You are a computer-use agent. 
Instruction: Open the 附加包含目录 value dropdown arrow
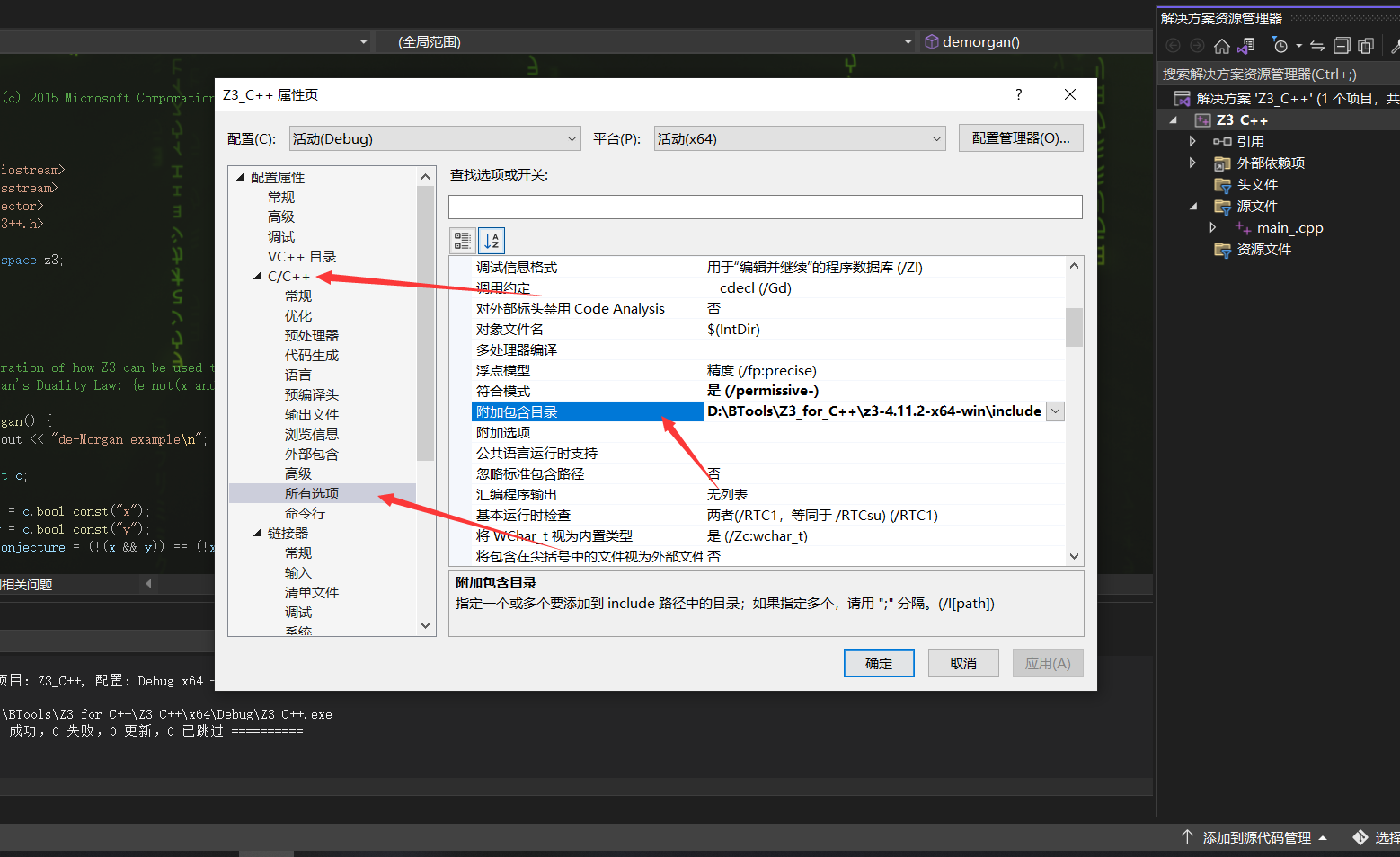[1056, 411]
